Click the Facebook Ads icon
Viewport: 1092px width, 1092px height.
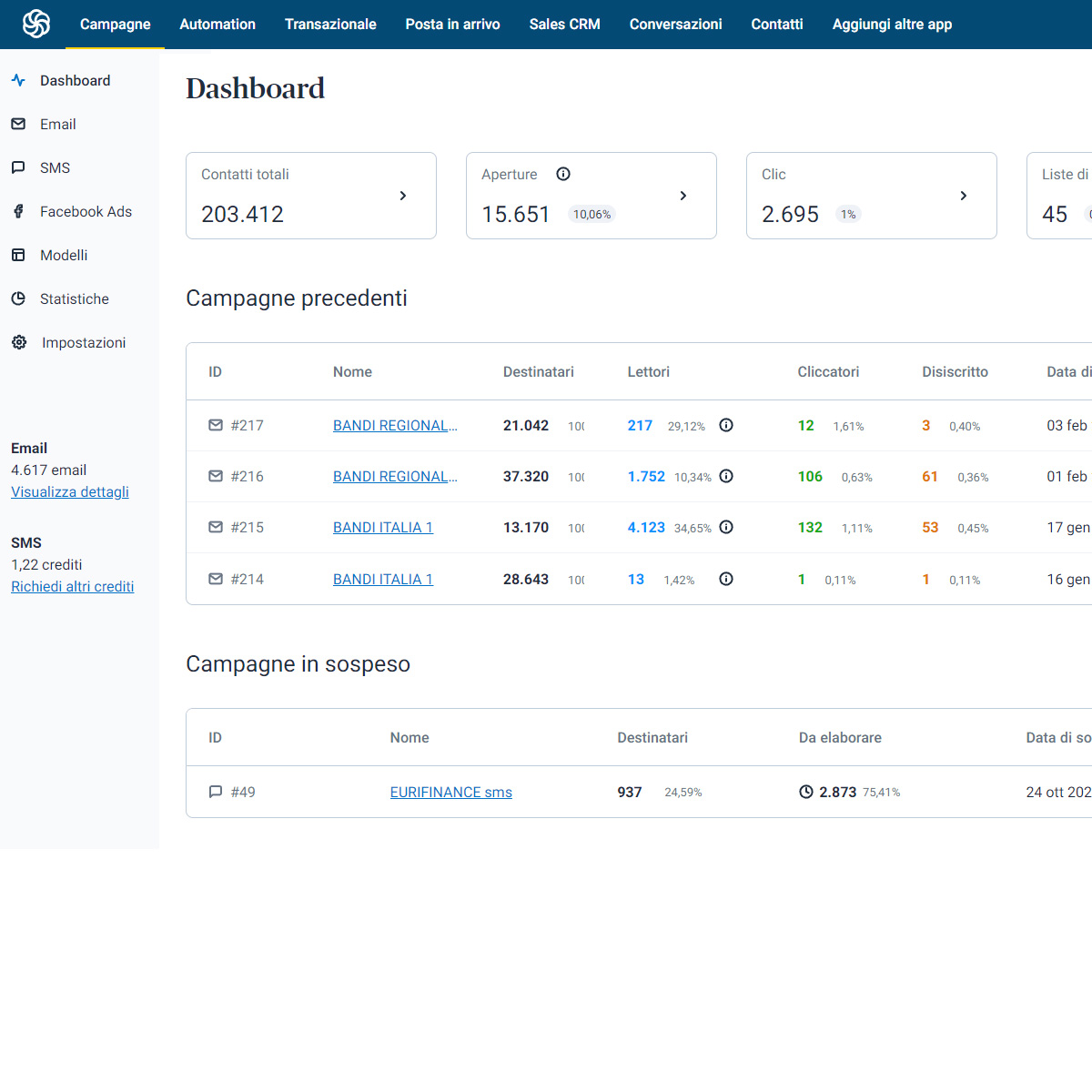(18, 211)
